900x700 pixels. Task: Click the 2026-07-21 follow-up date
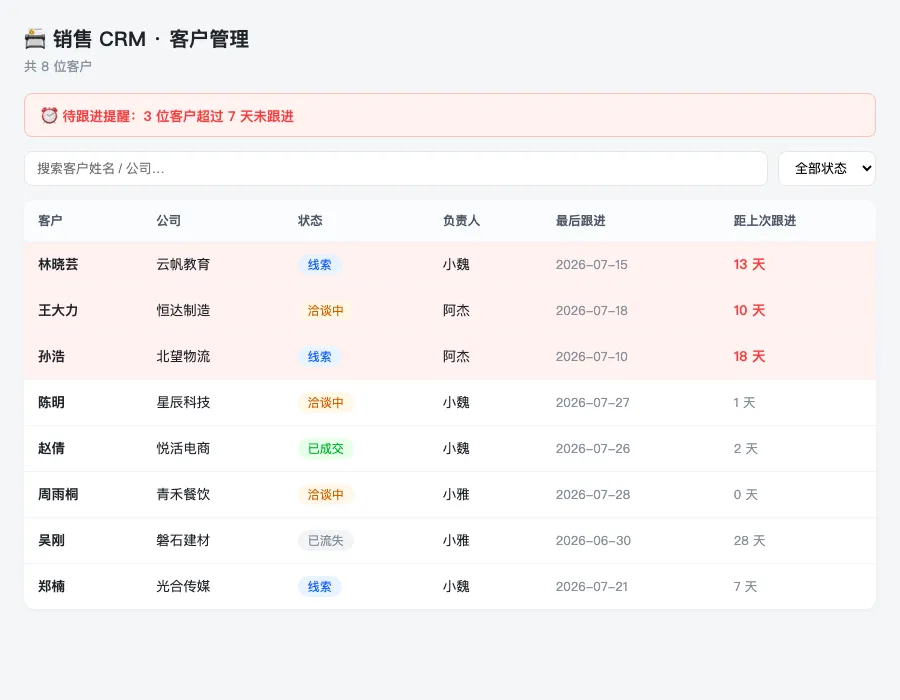(591, 586)
